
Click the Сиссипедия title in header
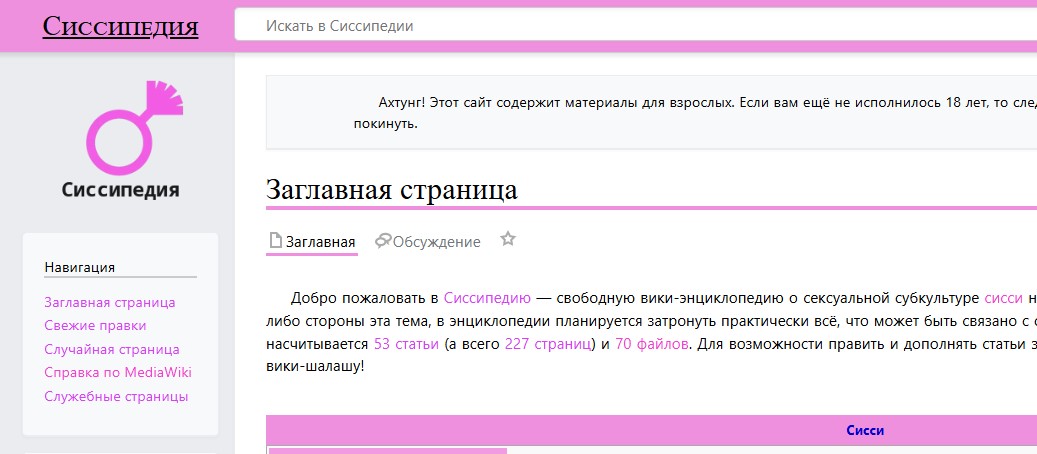point(120,26)
